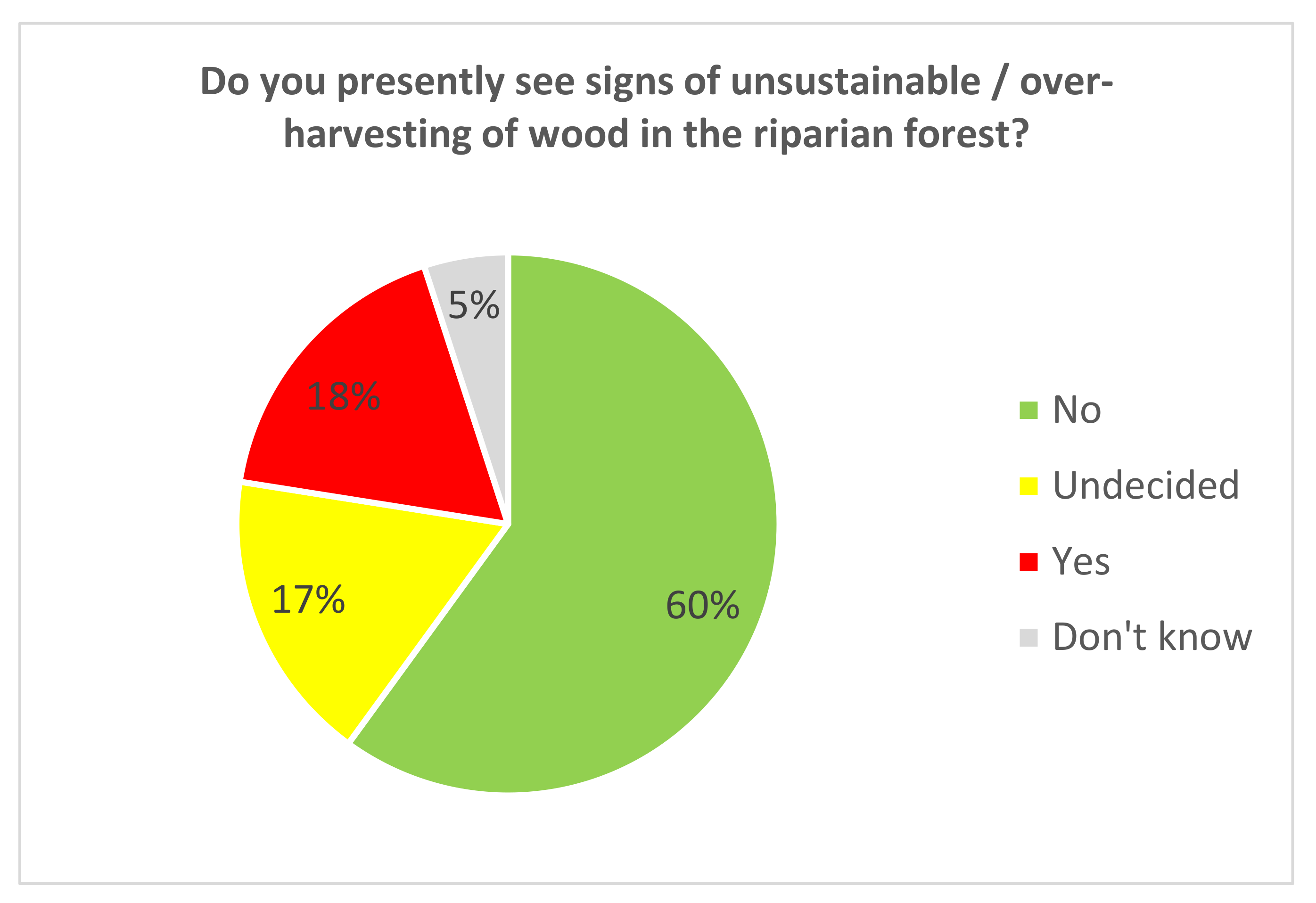1316x903 pixels.
Task: Click the 18% data label
Action: 343,396
